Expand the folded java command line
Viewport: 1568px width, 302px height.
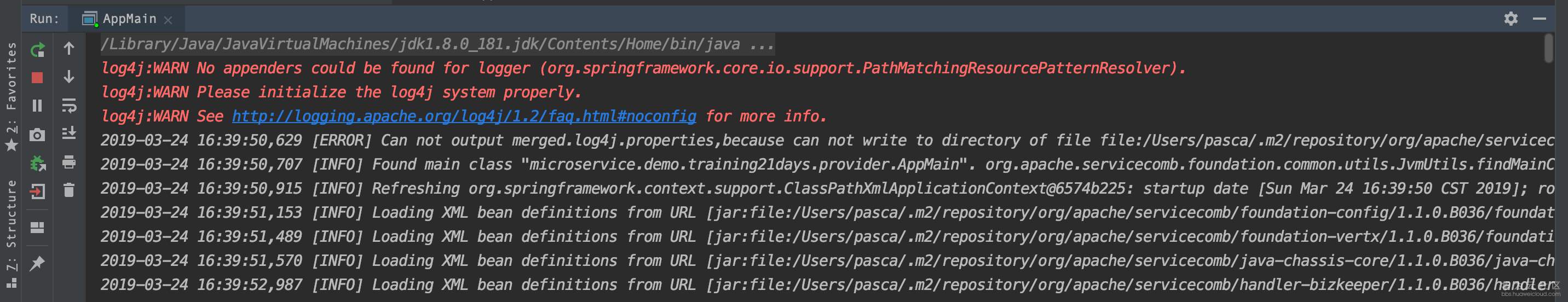762,44
